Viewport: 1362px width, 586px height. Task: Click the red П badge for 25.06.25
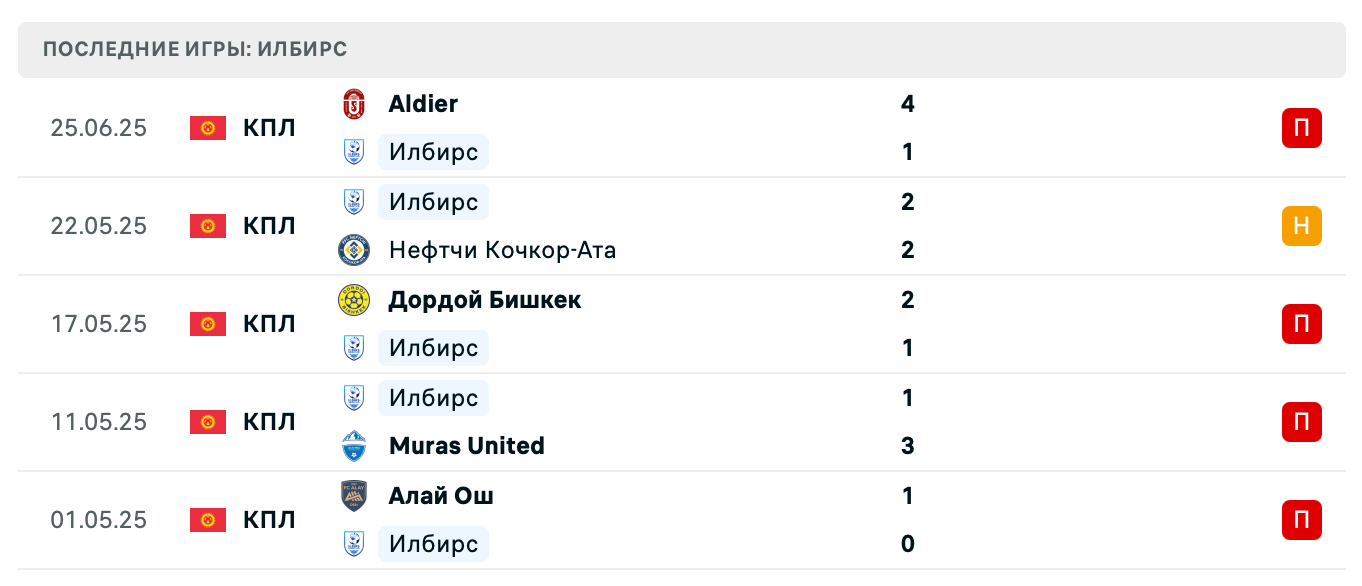point(1301,128)
